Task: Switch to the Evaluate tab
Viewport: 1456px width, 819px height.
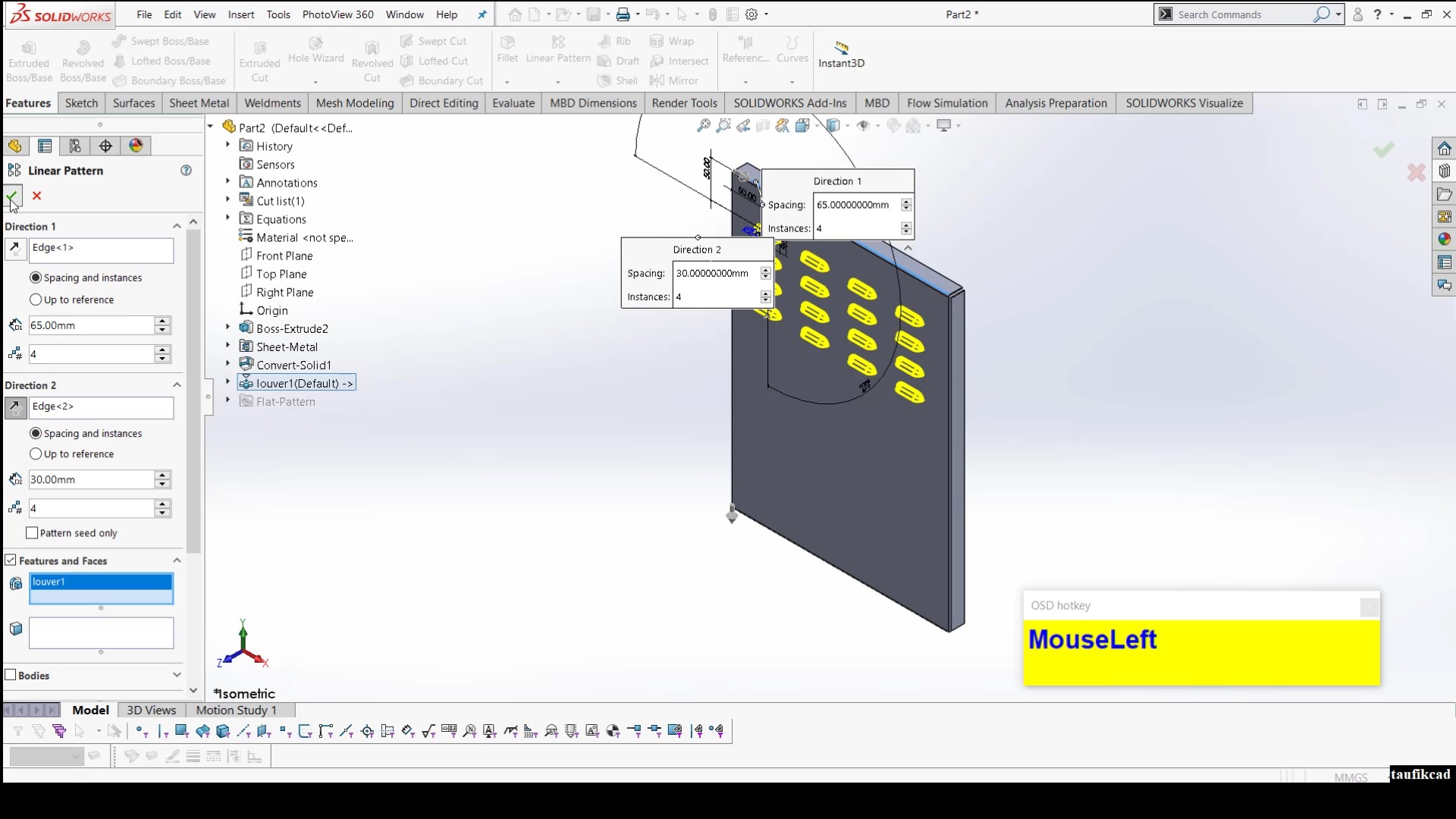Action: point(513,103)
